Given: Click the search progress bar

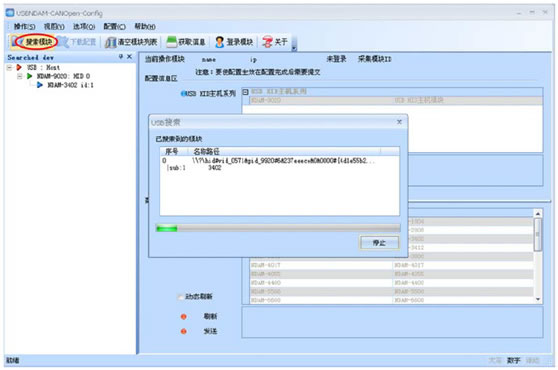Looking at the screenshot, I should tap(278, 228).
